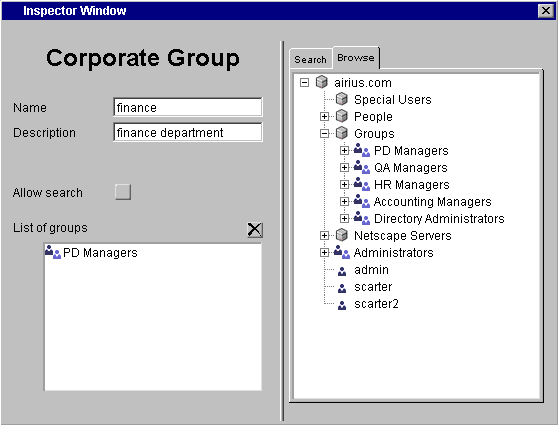Select PD Managers text in List of groups
Image resolution: width=558 pixels, height=425 pixels.
click(100, 253)
